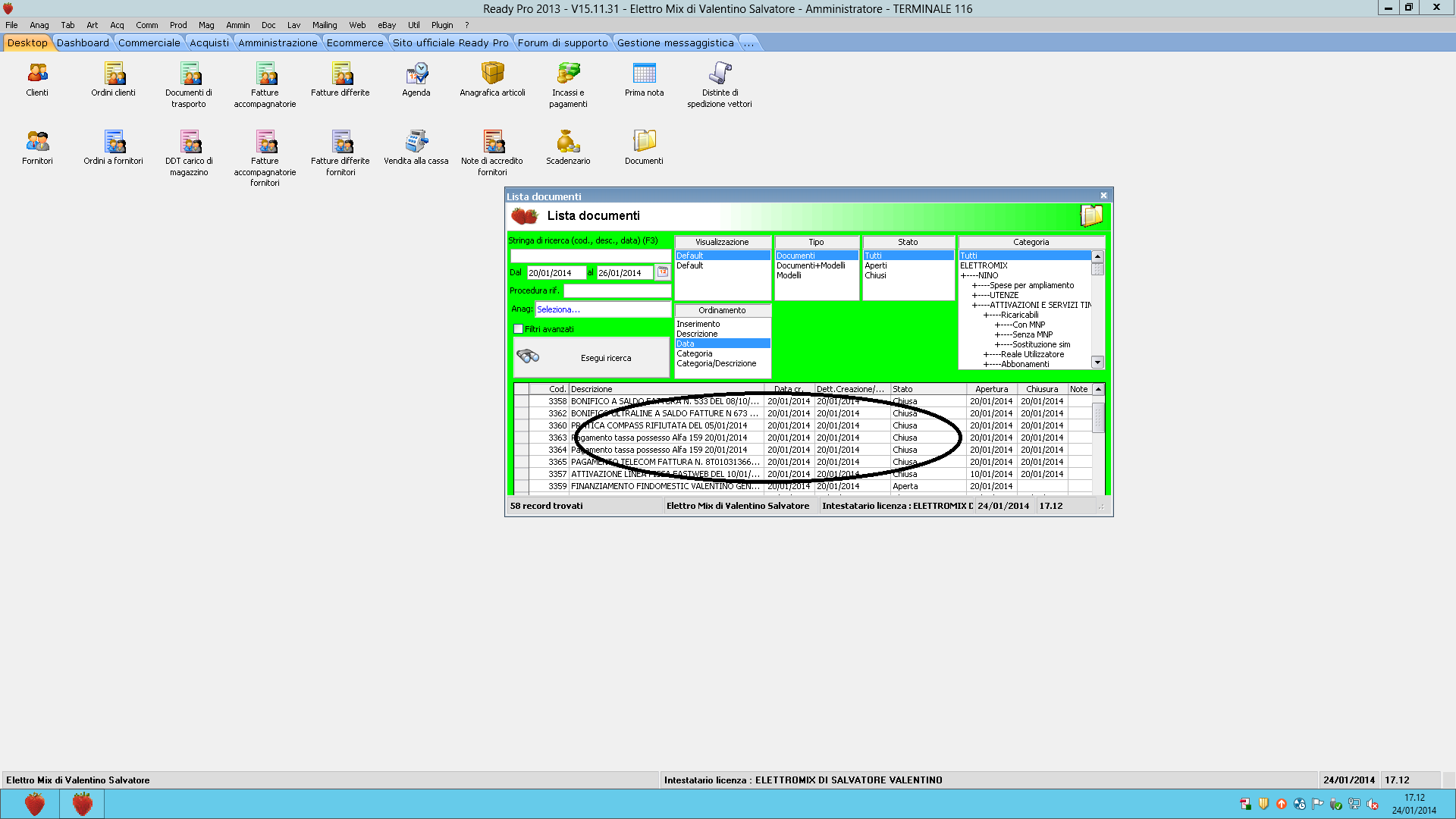Click the flag tray icon
1456x819 pixels.
point(1318,804)
